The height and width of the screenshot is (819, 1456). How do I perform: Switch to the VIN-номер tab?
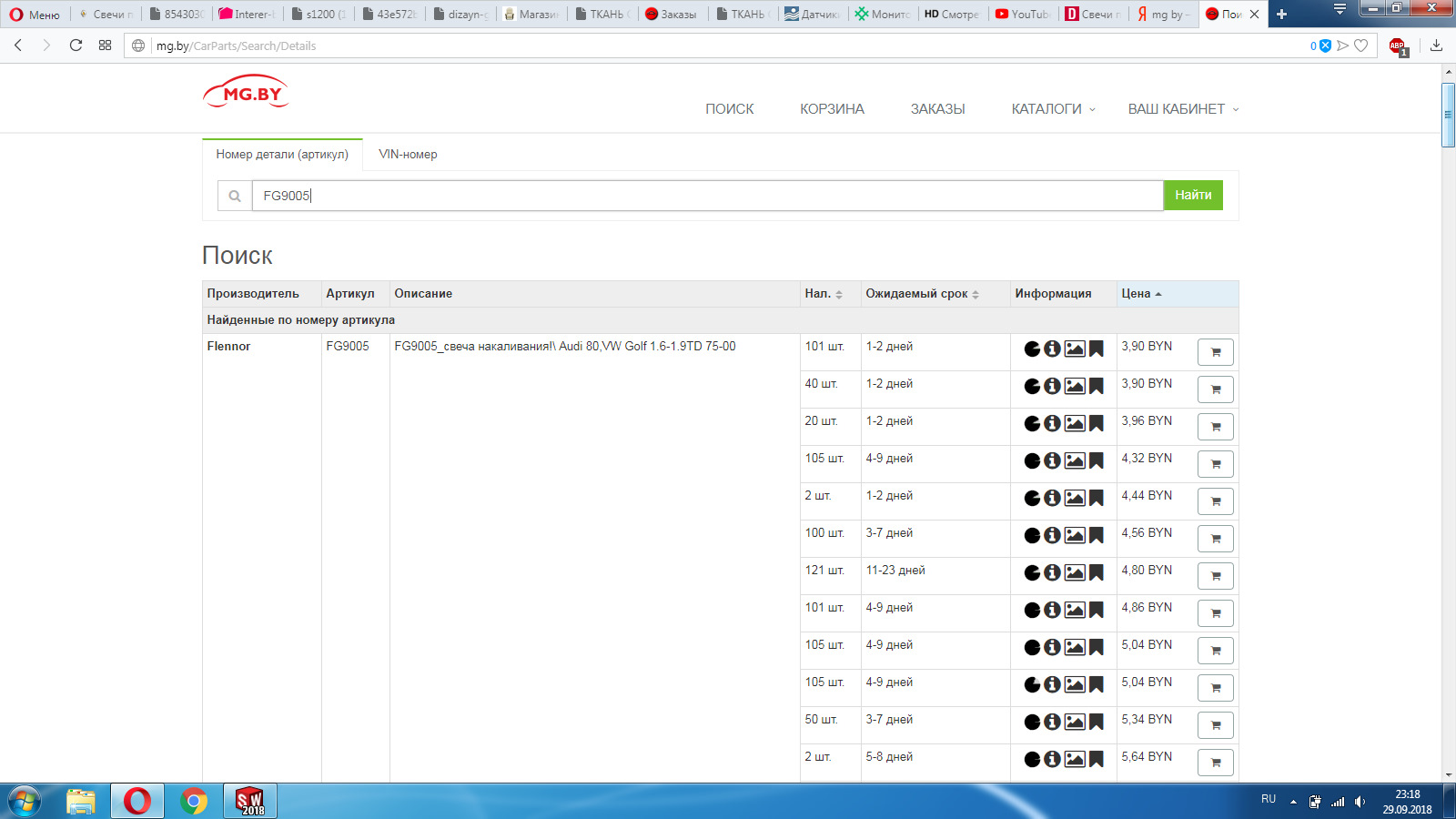pos(408,155)
